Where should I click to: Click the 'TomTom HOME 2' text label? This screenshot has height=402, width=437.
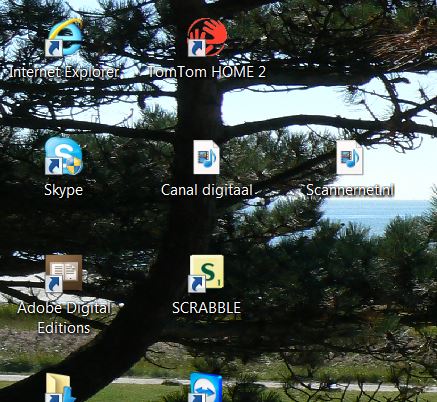(207, 72)
